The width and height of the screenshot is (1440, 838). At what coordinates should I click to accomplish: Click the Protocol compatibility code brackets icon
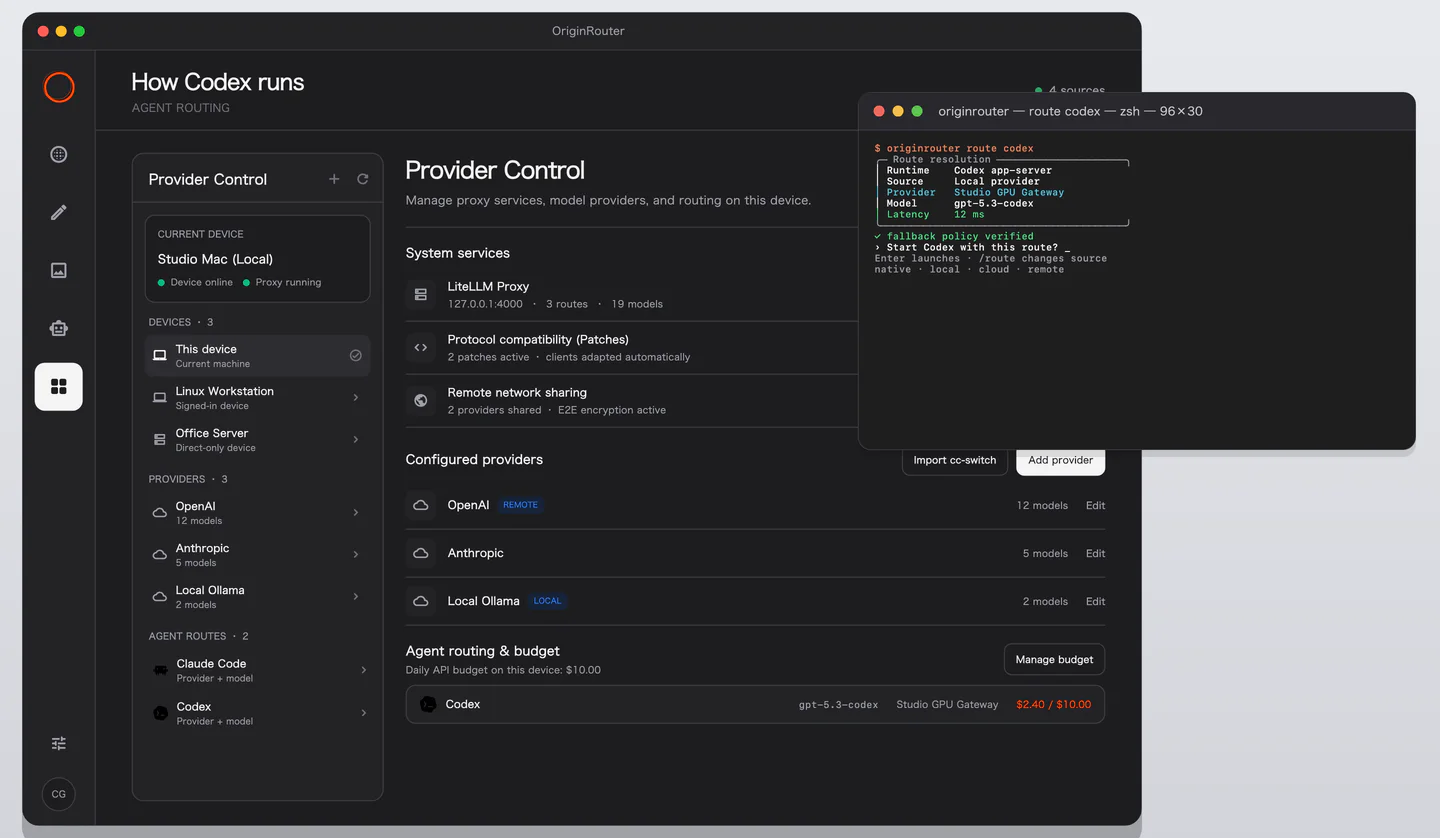421,347
